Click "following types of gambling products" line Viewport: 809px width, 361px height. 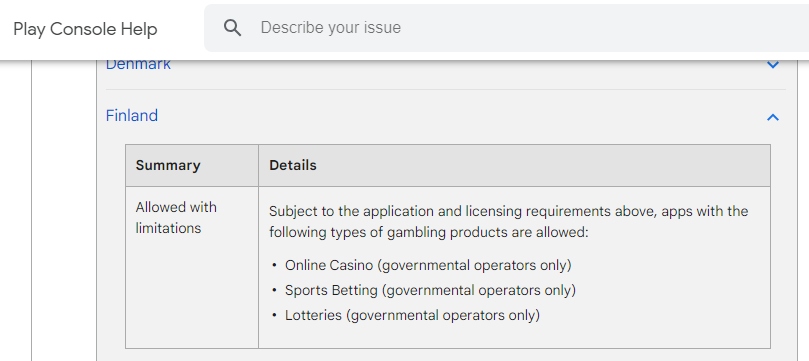428,232
